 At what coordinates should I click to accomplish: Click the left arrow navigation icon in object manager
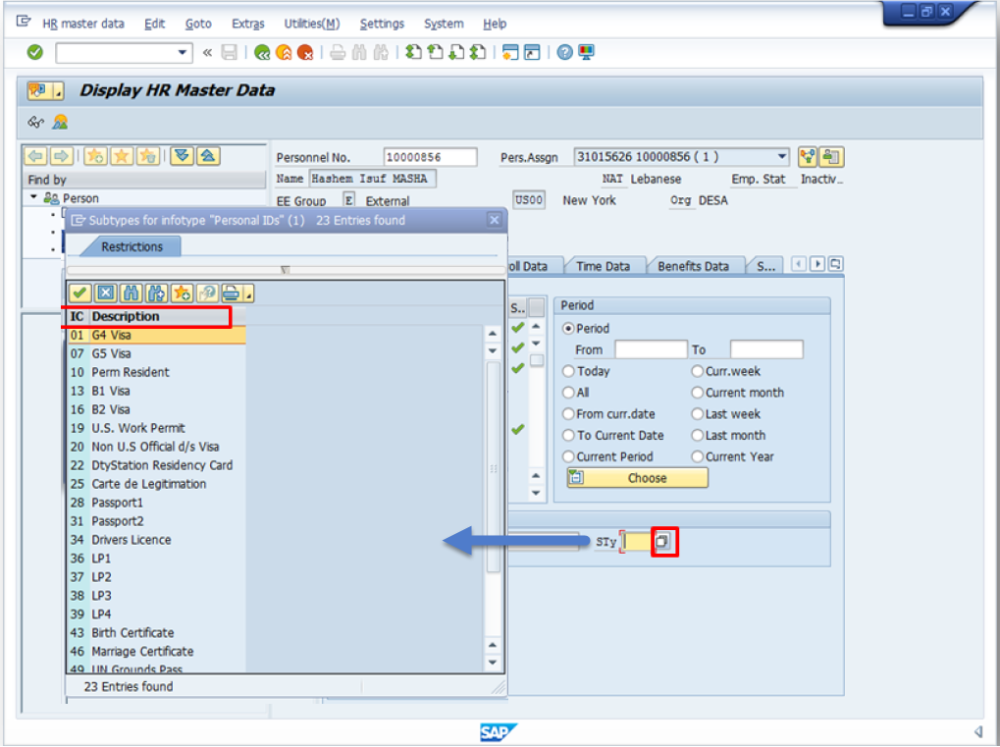pyautogui.click(x=36, y=156)
